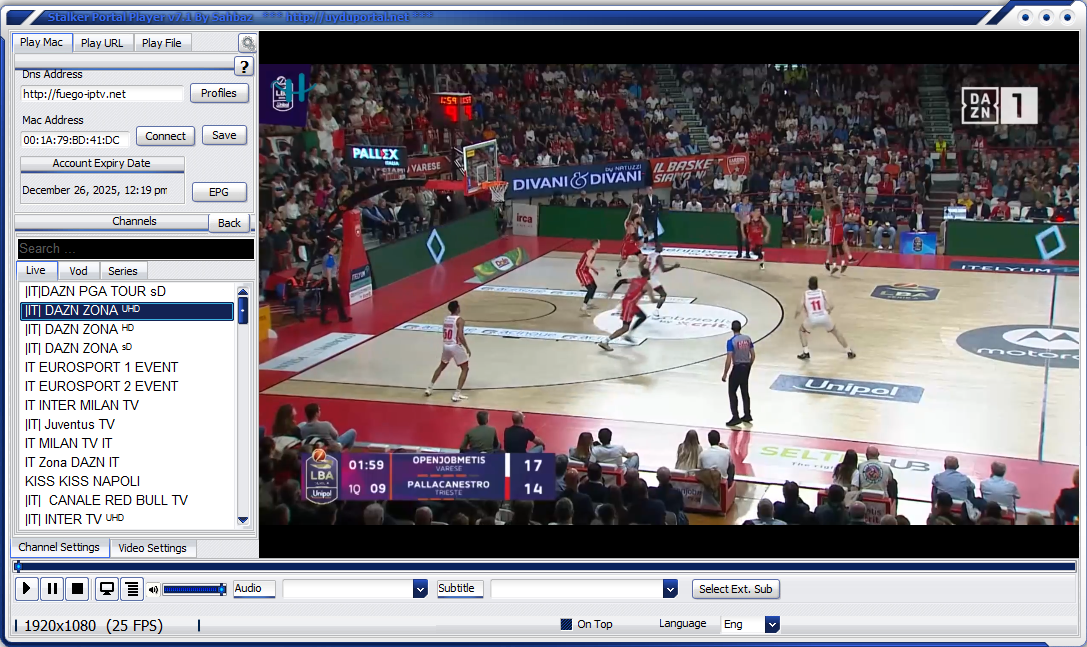Select channel IT EUROSPORT 2 EVENT
Image resolution: width=1087 pixels, height=647 pixels.
(128, 386)
